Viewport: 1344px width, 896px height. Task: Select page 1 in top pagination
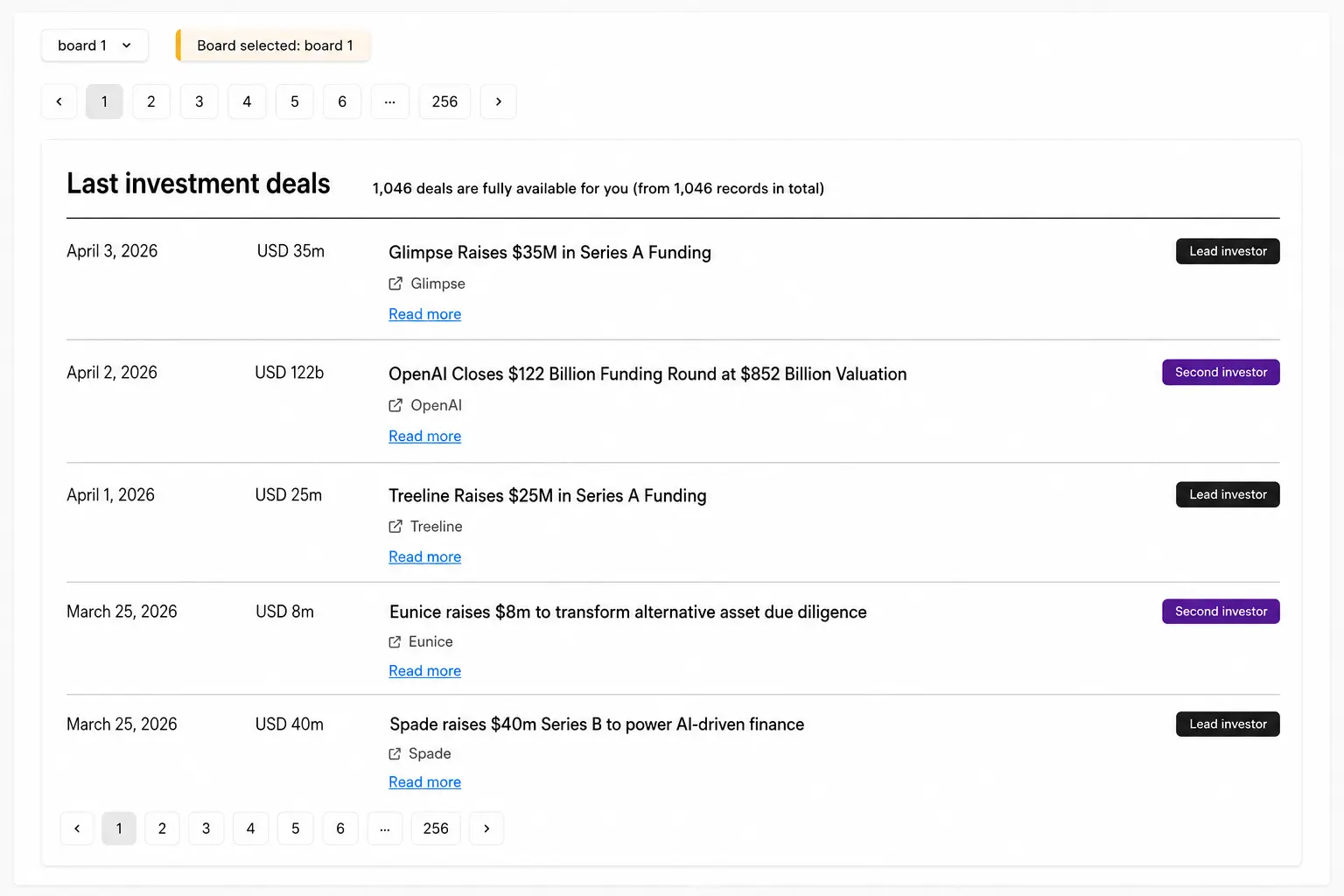tap(104, 101)
